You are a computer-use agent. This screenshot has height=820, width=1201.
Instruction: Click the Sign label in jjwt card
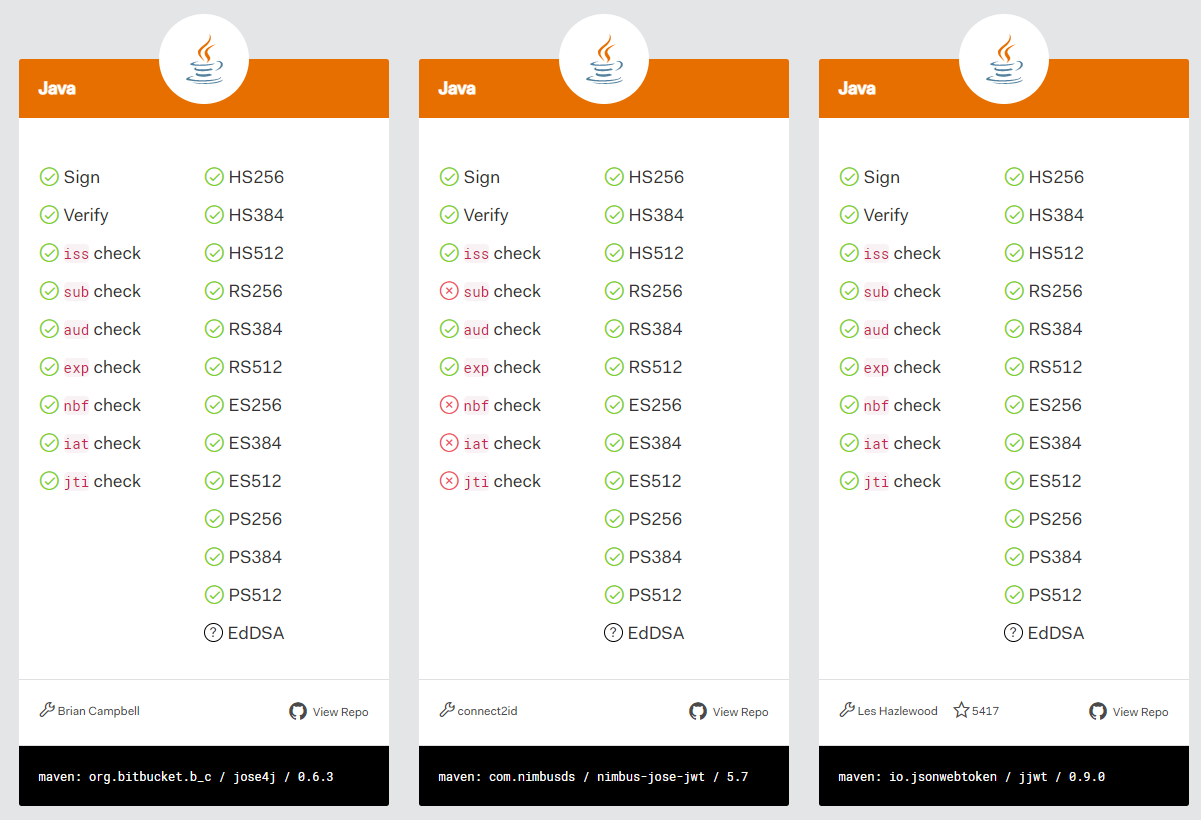click(x=882, y=177)
